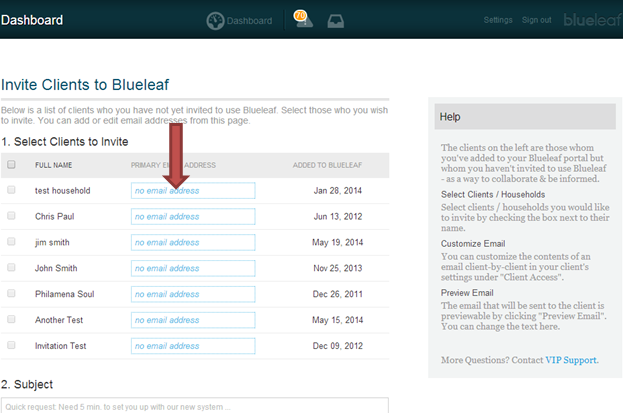This screenshot has width=623, height=414.
Task: Click the date 'May 15, 2014'
Action: coord(337,320)
